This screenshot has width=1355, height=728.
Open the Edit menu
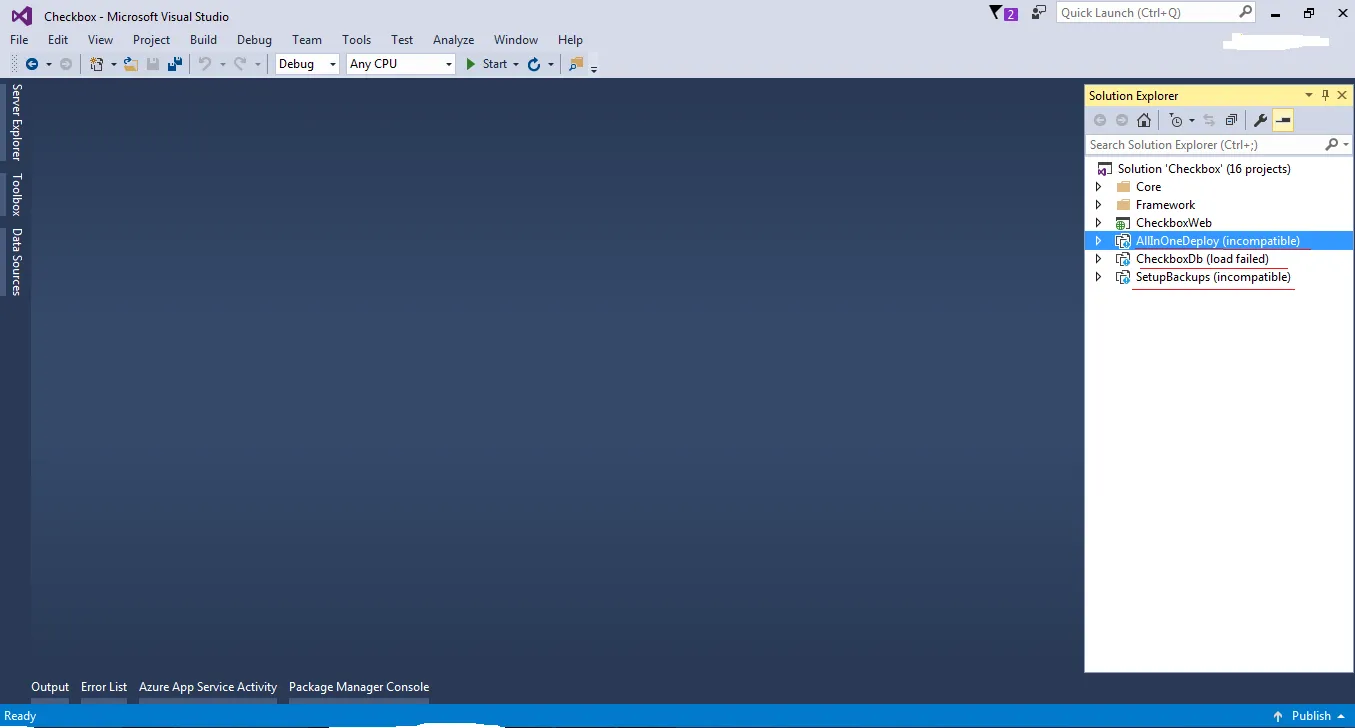point(58,40)
